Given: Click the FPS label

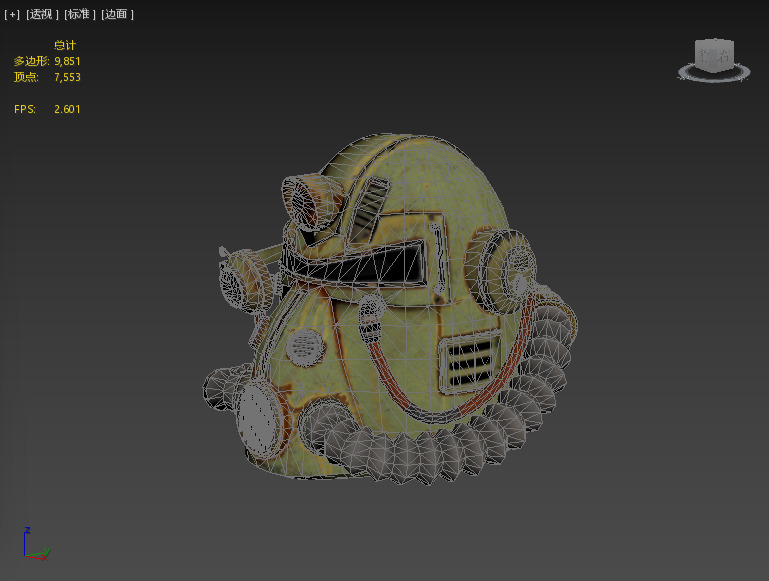Looking at the screenshot, I should click(25, 109).
